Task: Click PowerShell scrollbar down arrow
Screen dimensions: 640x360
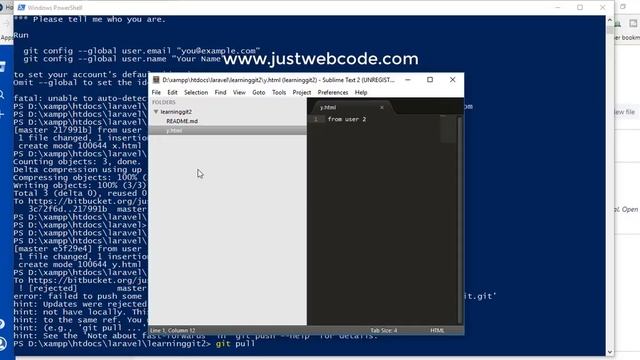Action: click(x=610, y=352)
